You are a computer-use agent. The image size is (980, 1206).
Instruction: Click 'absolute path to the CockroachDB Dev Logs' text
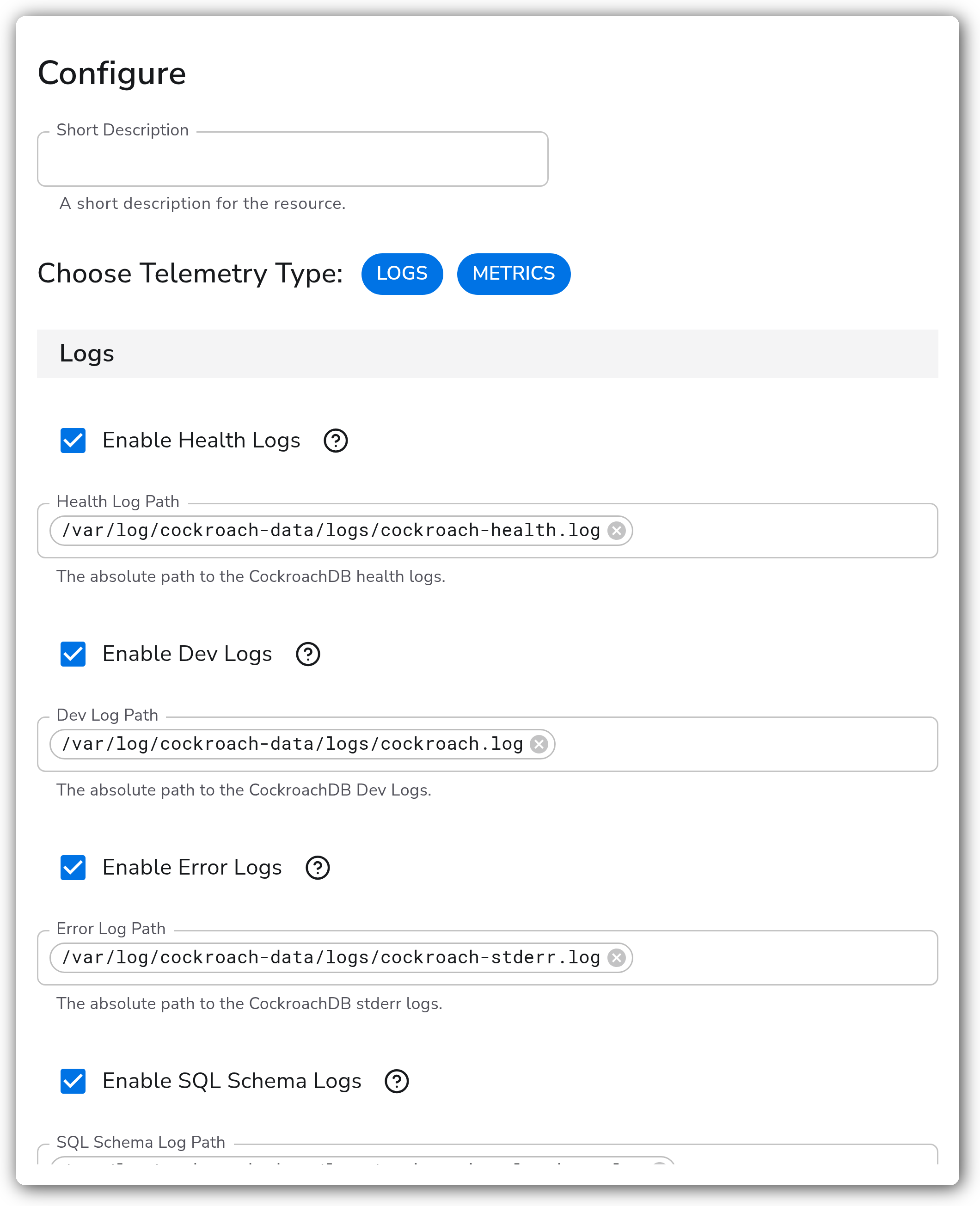[x=258, y=790]
